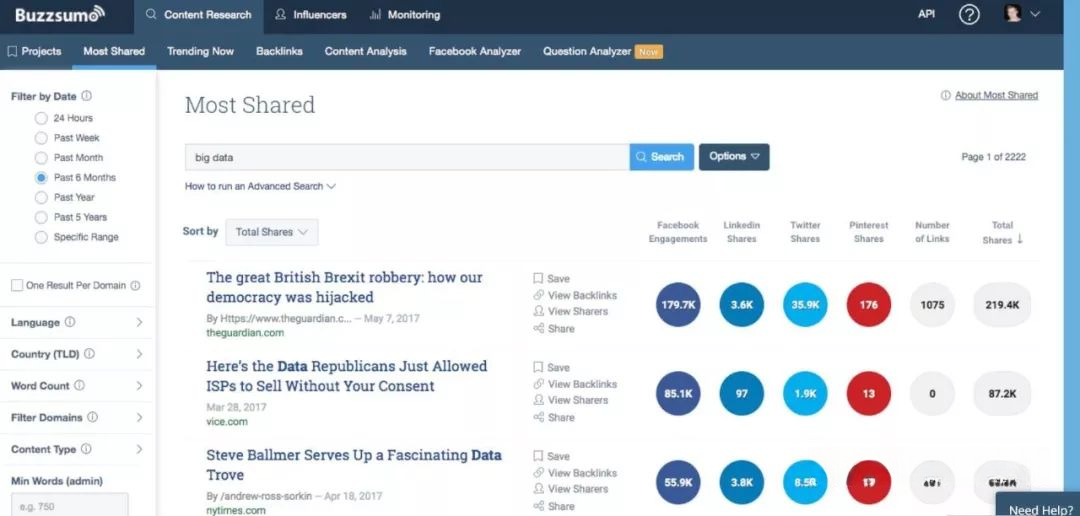Save the Brexit robbery article
This screenshot has height=516, width=1080.
pyautogui.click(x=552, y=278)
